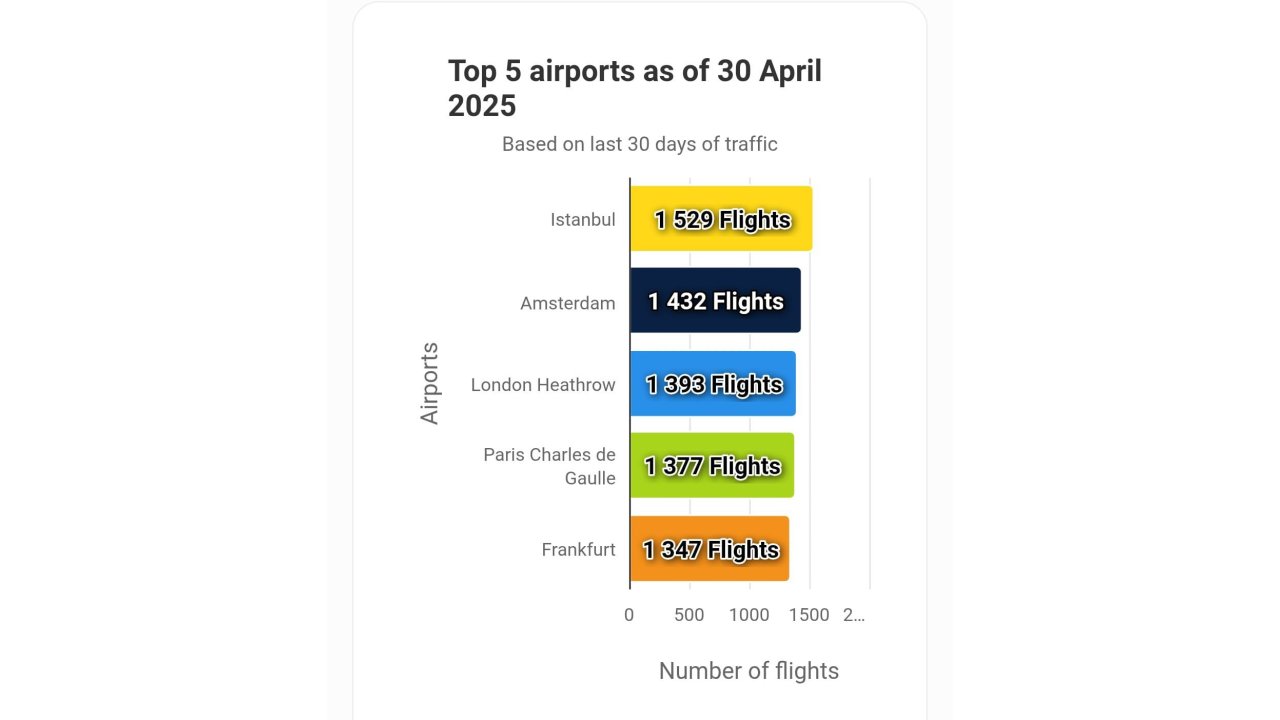Click the '1 377 Flights' data label

tap(713, 467)
